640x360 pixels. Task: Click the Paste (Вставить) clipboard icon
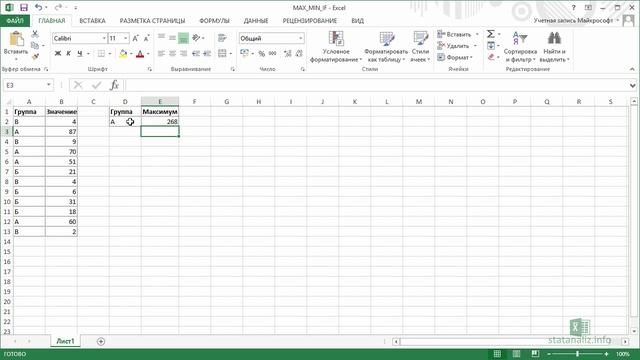tap(16, 39)
